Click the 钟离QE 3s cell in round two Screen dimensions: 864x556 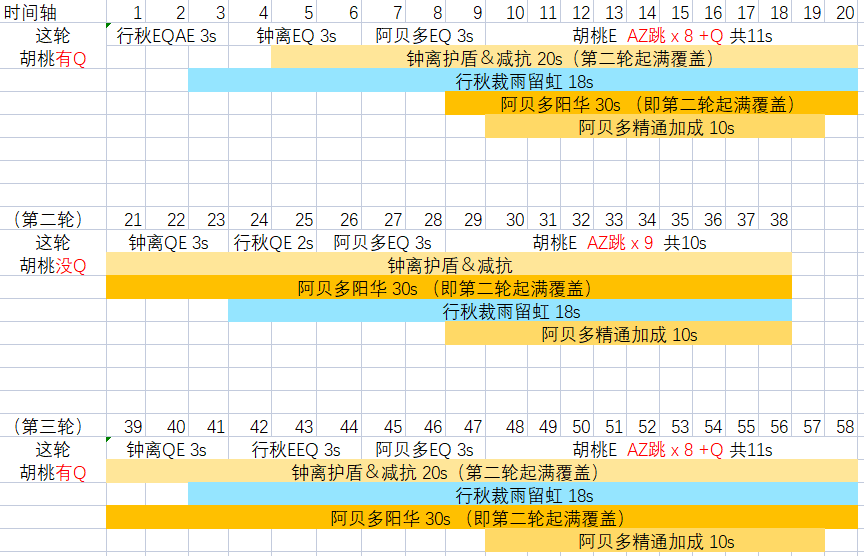tap(168, 242)
